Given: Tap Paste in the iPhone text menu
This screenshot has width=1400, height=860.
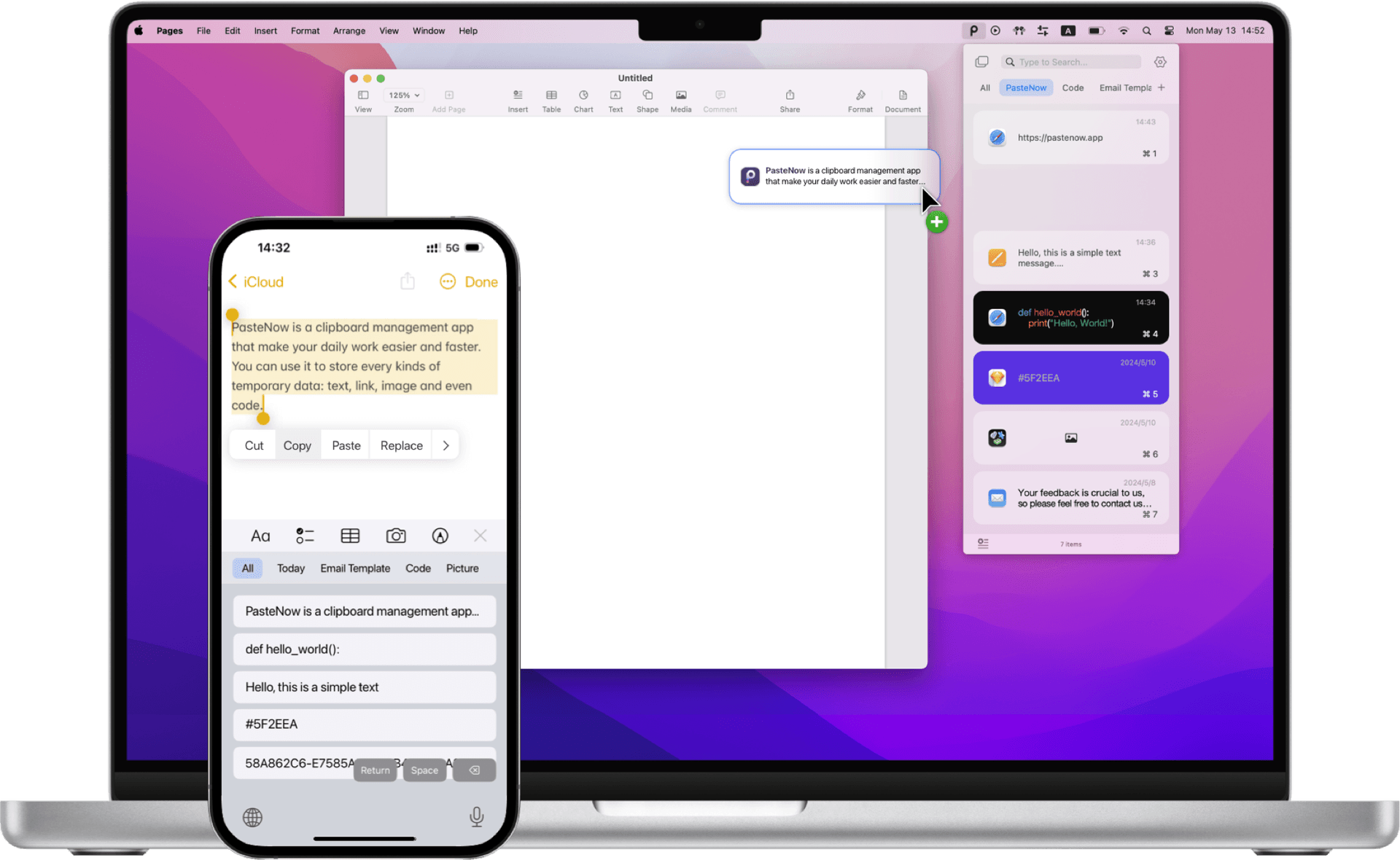Looking at the screenshot, I should (x=346, y=445).
